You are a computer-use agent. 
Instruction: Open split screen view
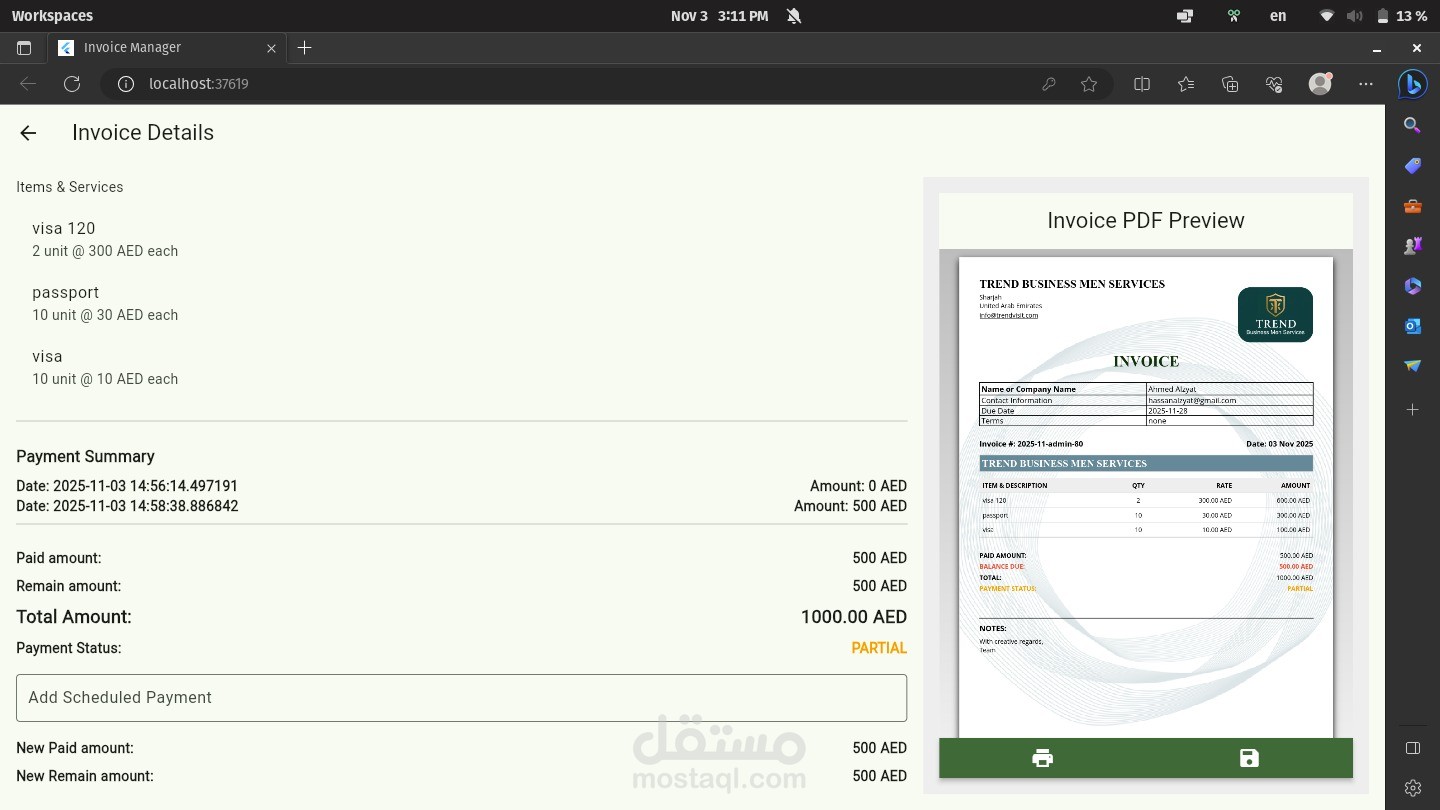[x=1142, y=84]
